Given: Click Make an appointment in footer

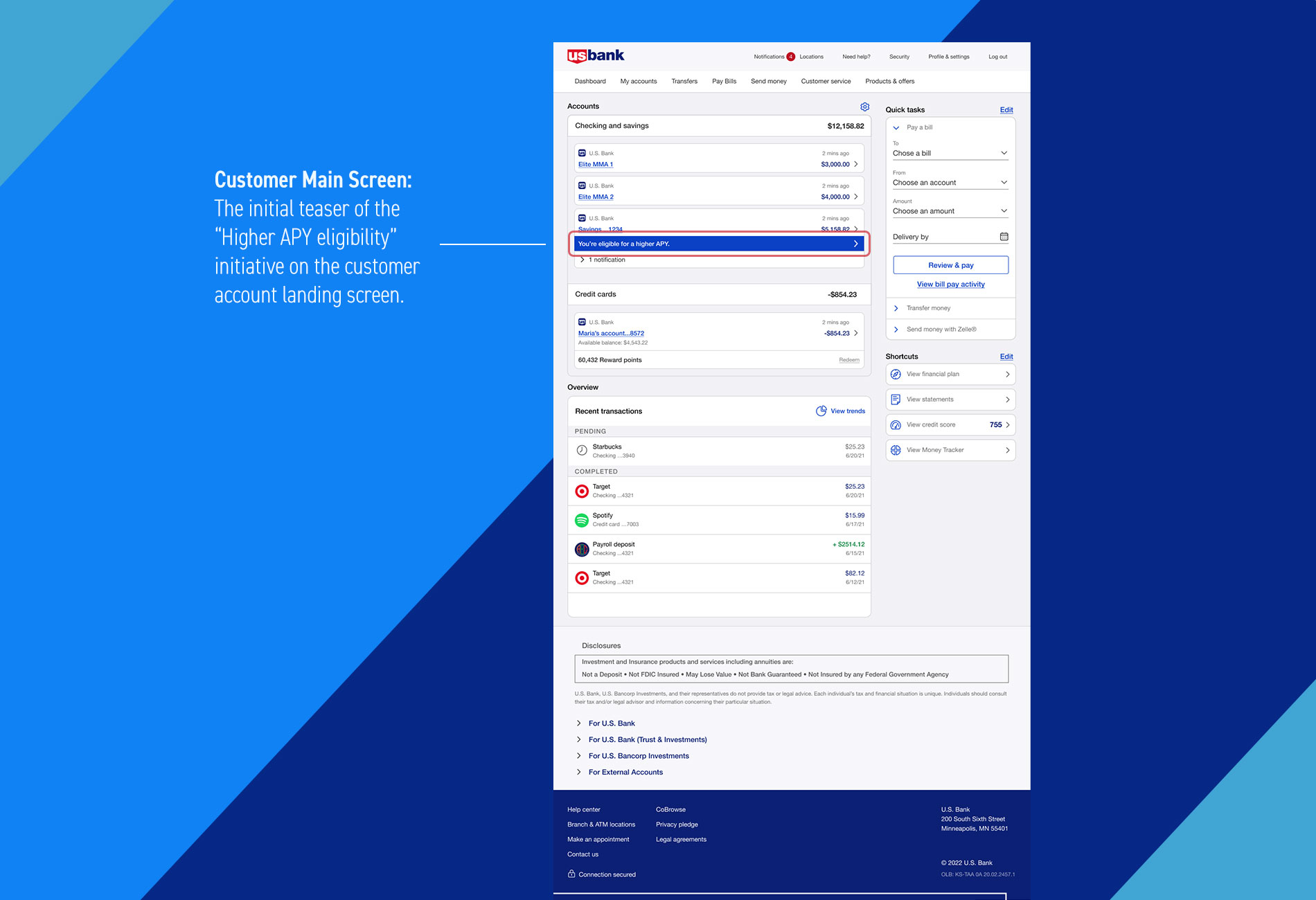Looking at the screenshot, I should [598, 840].
